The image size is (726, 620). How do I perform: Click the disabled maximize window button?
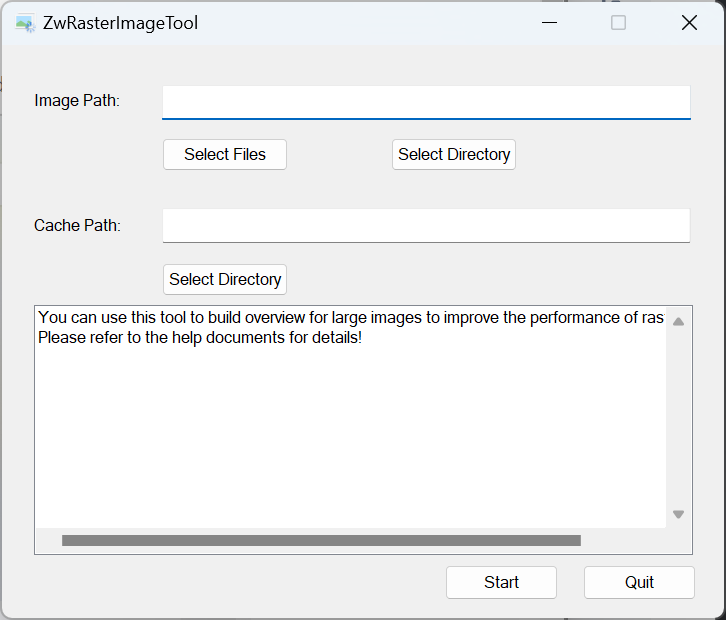618,23
